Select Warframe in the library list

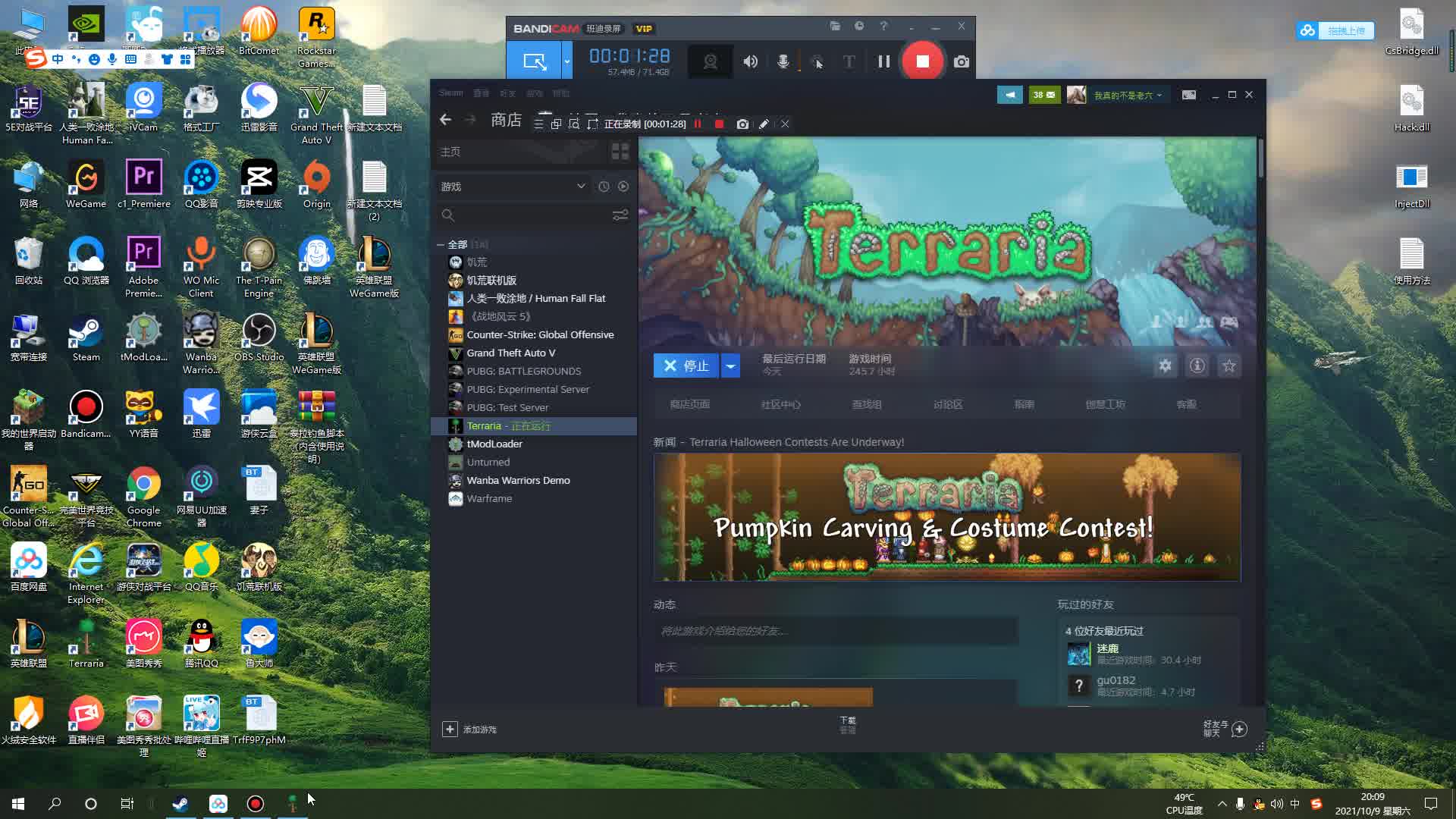(489, 499)
